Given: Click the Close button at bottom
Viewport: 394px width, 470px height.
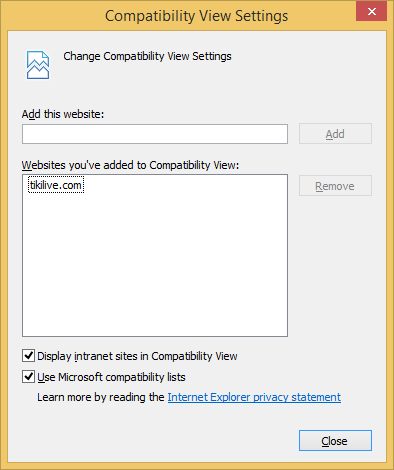Looking at the screenshot, I should click(x=335, y=441).
